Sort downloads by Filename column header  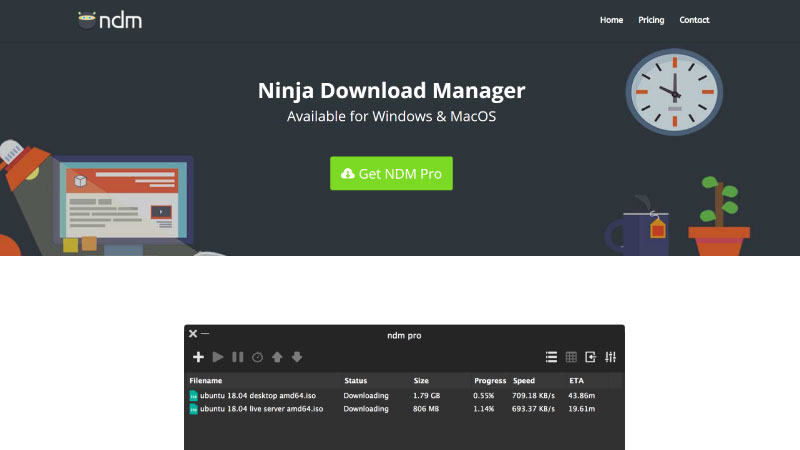(205, 381)
